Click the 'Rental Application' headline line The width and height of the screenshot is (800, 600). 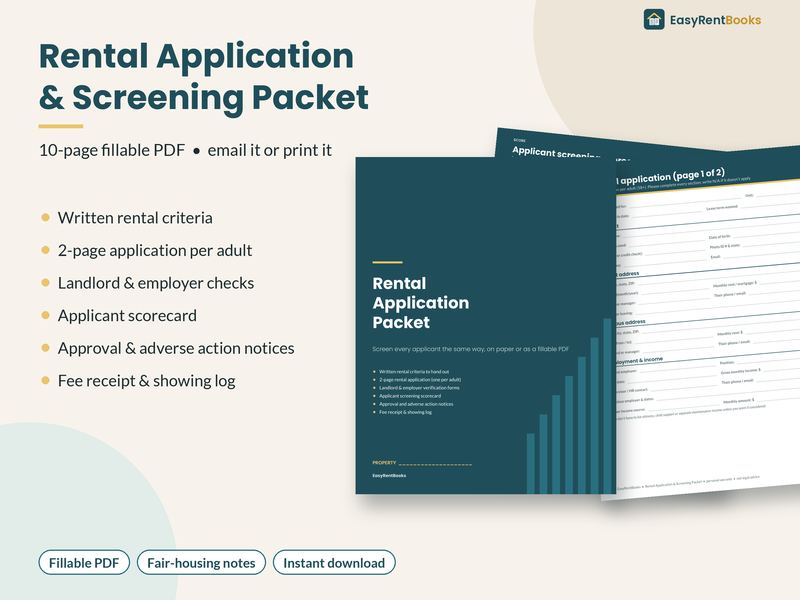pos(196,56)
